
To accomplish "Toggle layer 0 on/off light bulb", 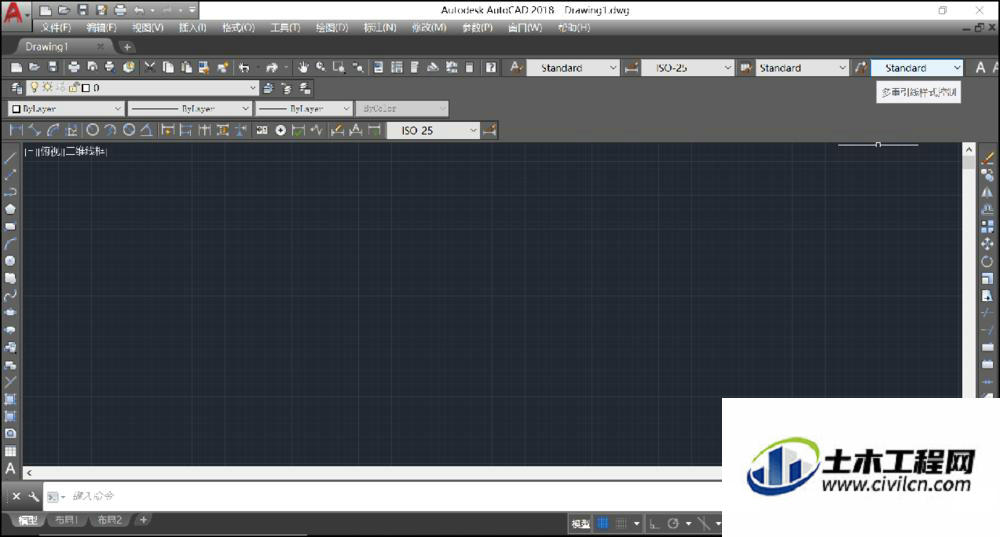I will coord(34,87).
